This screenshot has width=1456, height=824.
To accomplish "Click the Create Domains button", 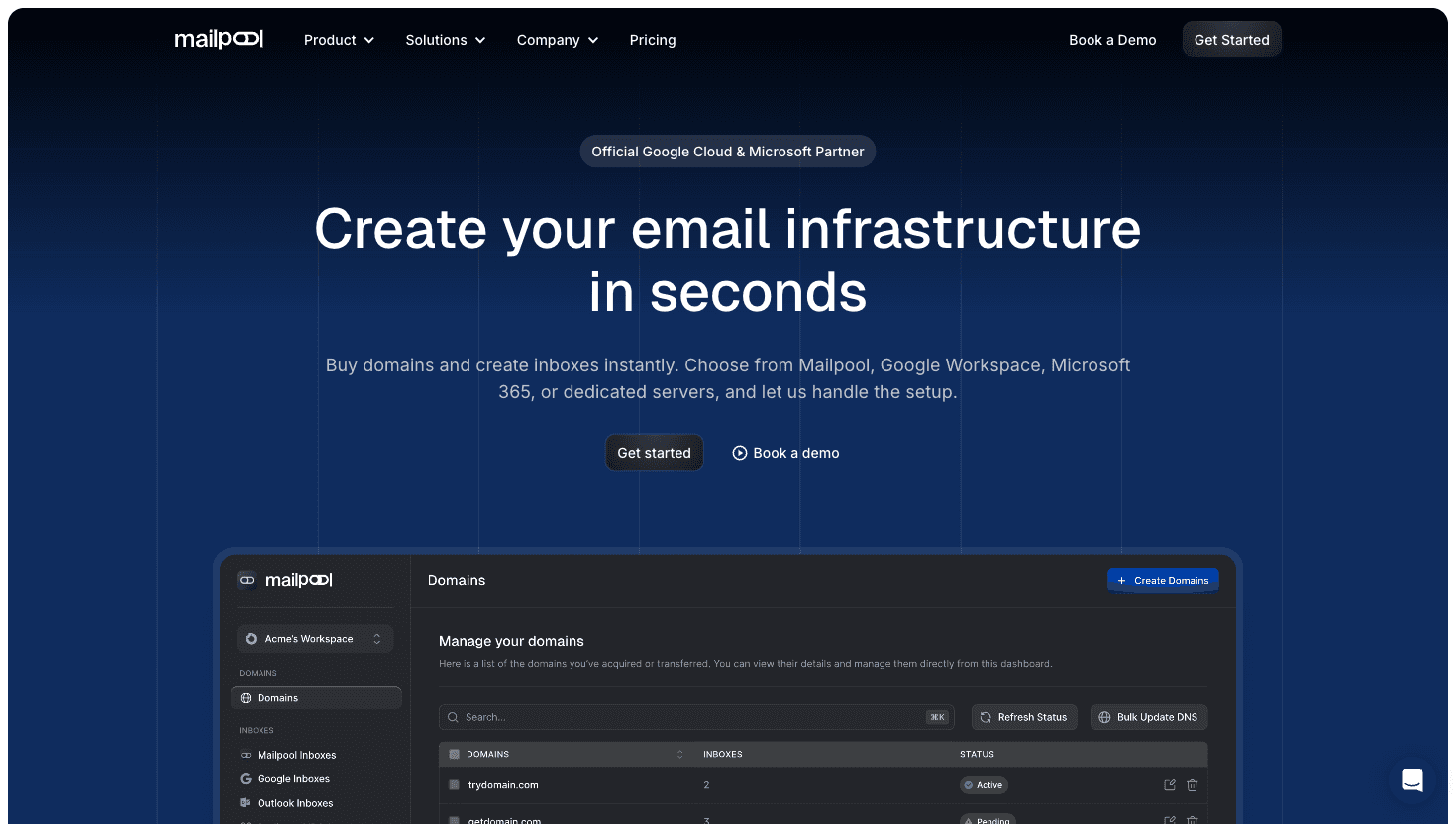I will (1163, 579).
